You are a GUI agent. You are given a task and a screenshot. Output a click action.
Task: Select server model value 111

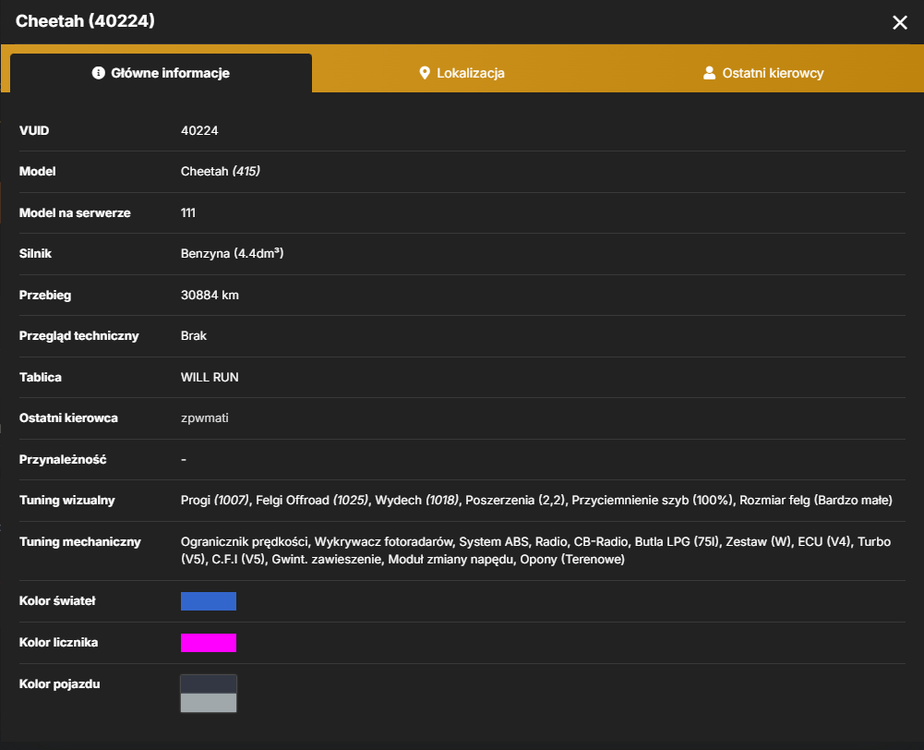click(x=188, y=213)
